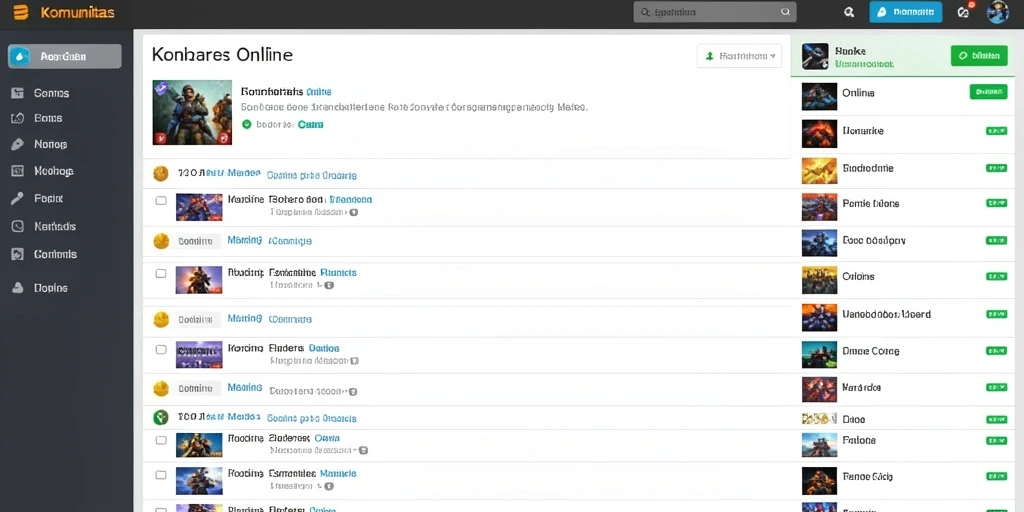Viewport: 1024px width, 512px height.
Task: Click inside the top search field
Action: 715,12
